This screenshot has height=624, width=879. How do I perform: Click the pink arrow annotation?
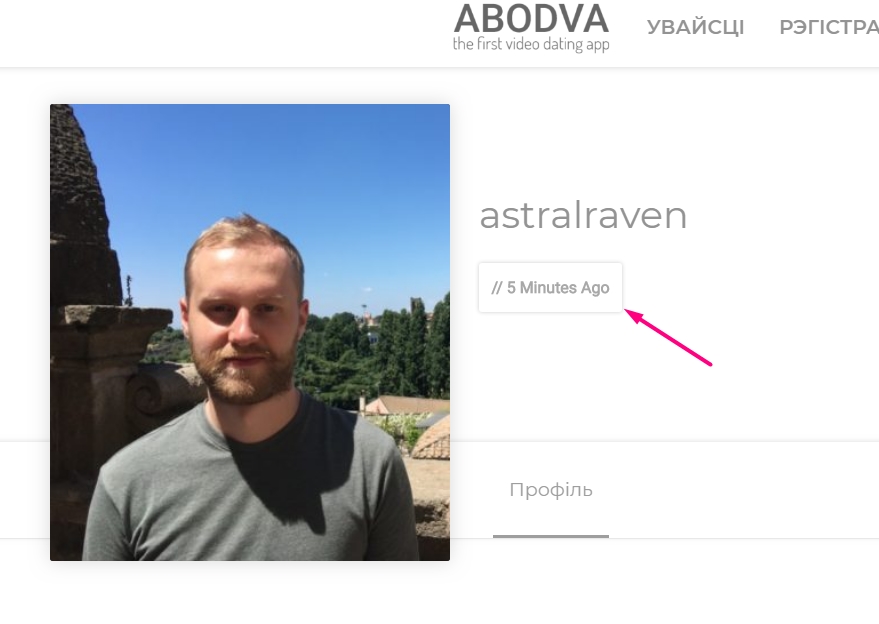tap(668, 337)
